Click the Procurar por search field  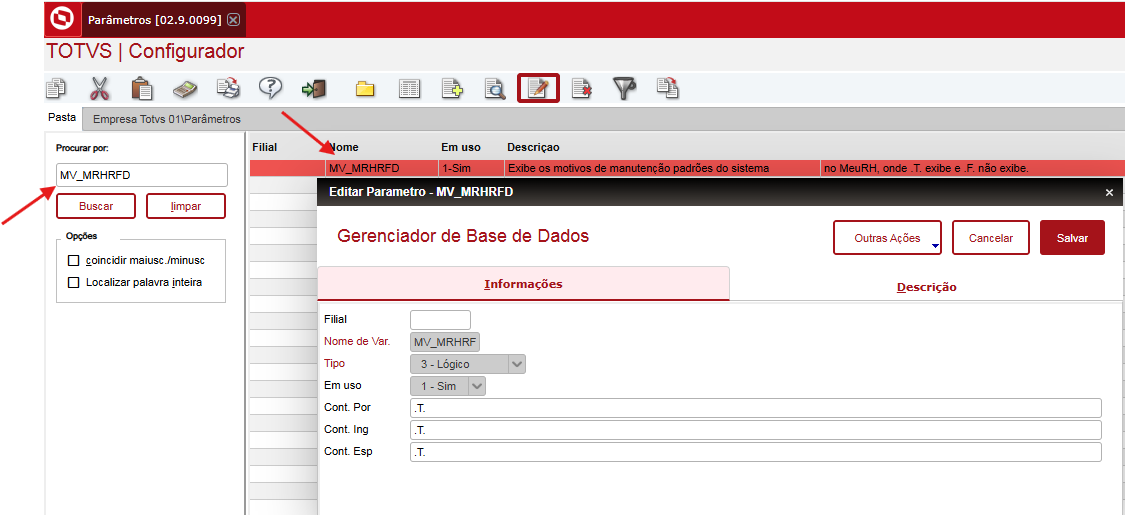coord(142,175)
